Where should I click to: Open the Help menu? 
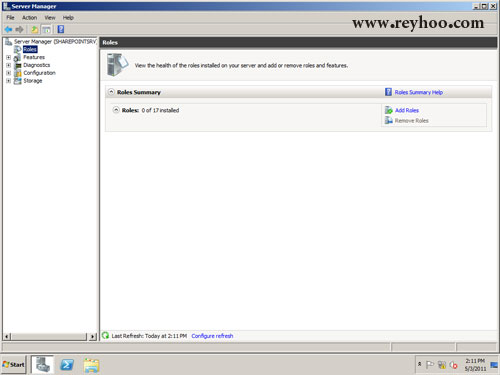[68, 18]
